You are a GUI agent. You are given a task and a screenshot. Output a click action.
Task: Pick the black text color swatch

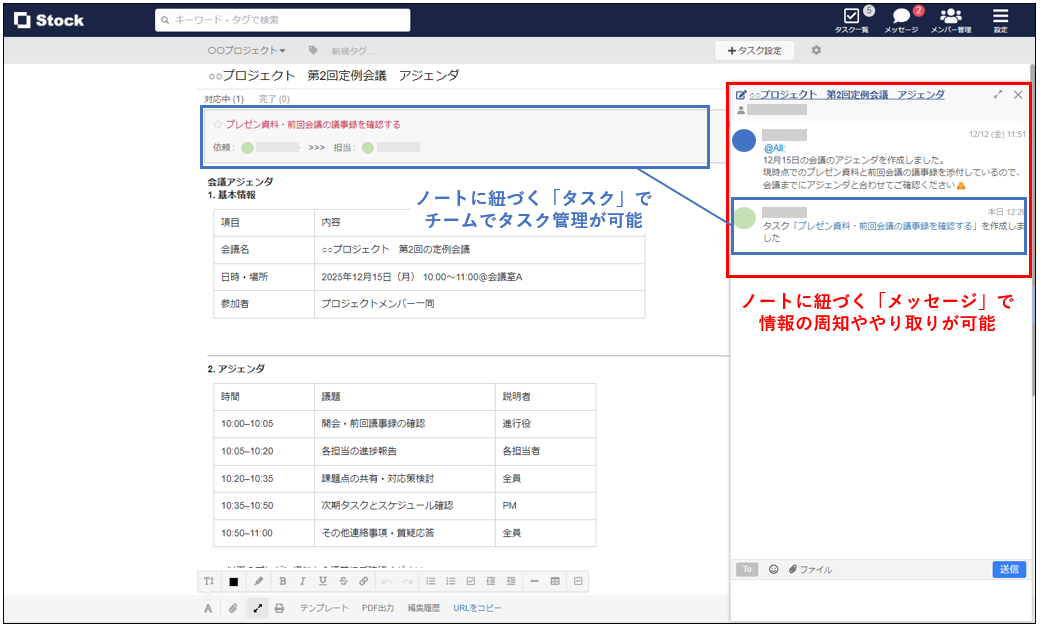point(232,581)
